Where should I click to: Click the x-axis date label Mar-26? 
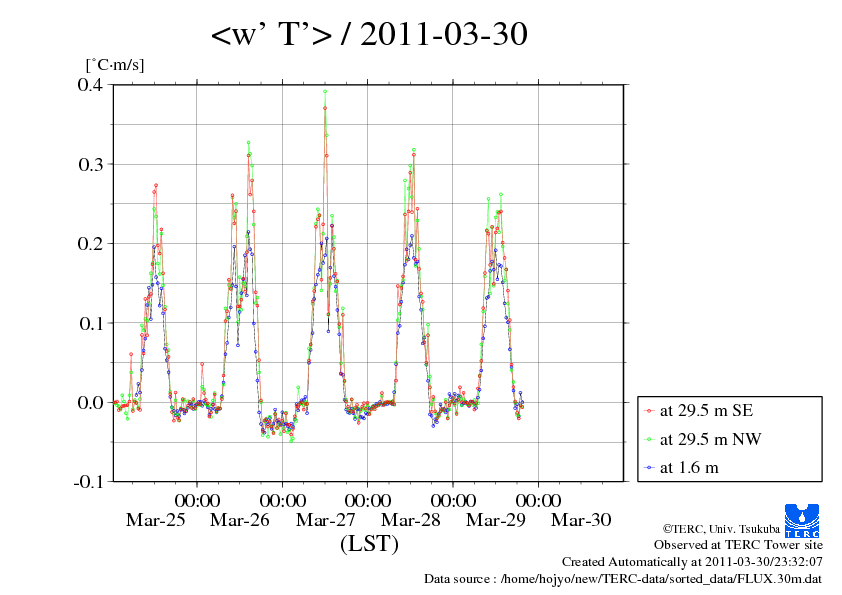click(x=239, y=520)
